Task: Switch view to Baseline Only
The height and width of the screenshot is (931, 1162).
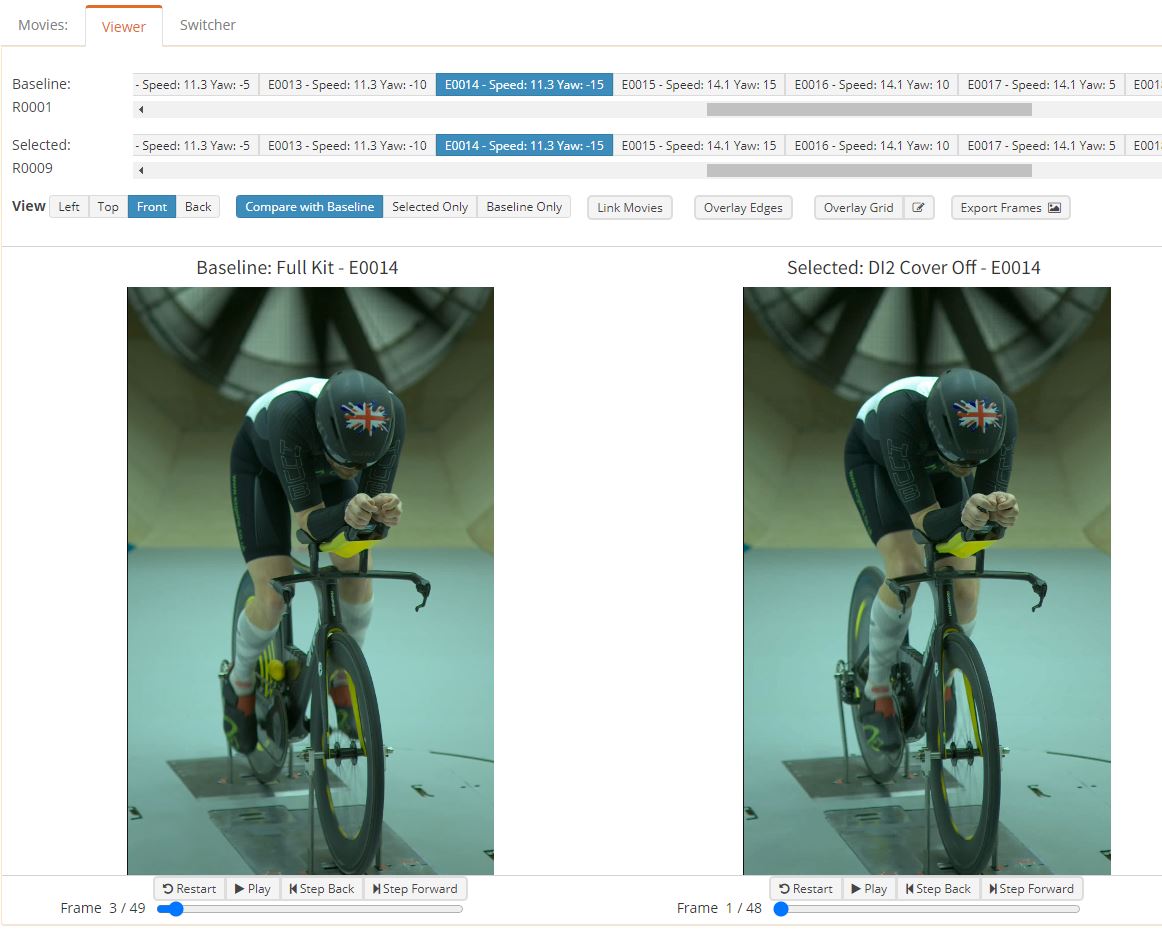Action: pyautogui.click(x=523, y=207)
